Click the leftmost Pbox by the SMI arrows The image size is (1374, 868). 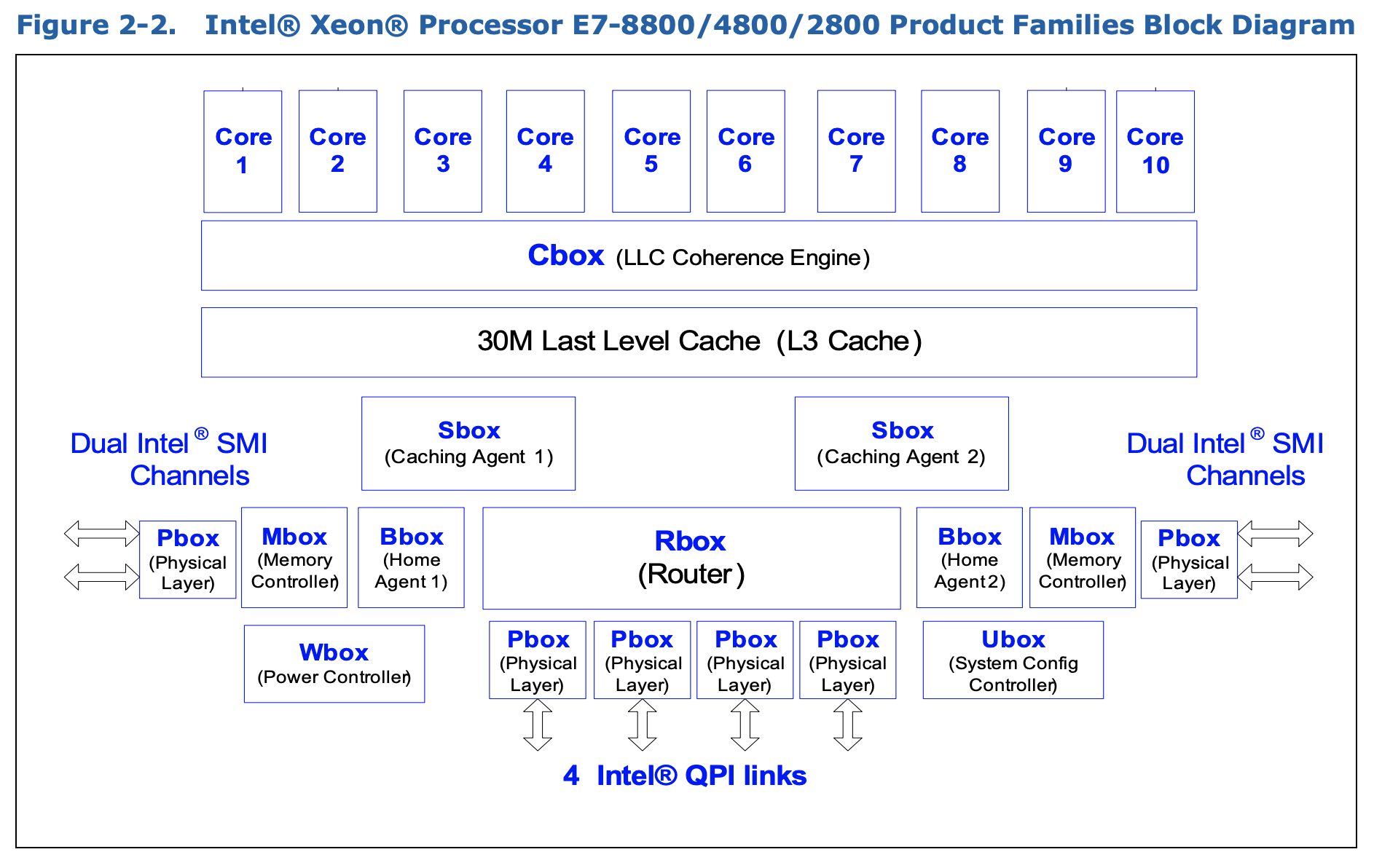tap(188, 560)
